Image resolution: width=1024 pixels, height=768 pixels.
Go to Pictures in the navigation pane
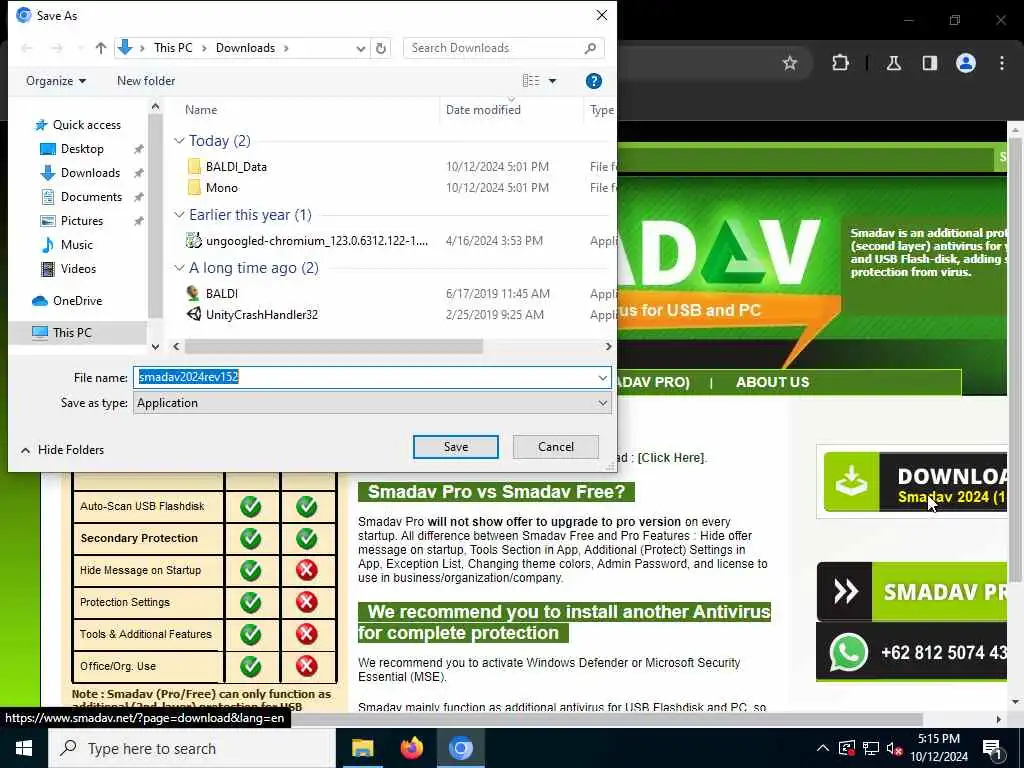[x=82, y=221]
